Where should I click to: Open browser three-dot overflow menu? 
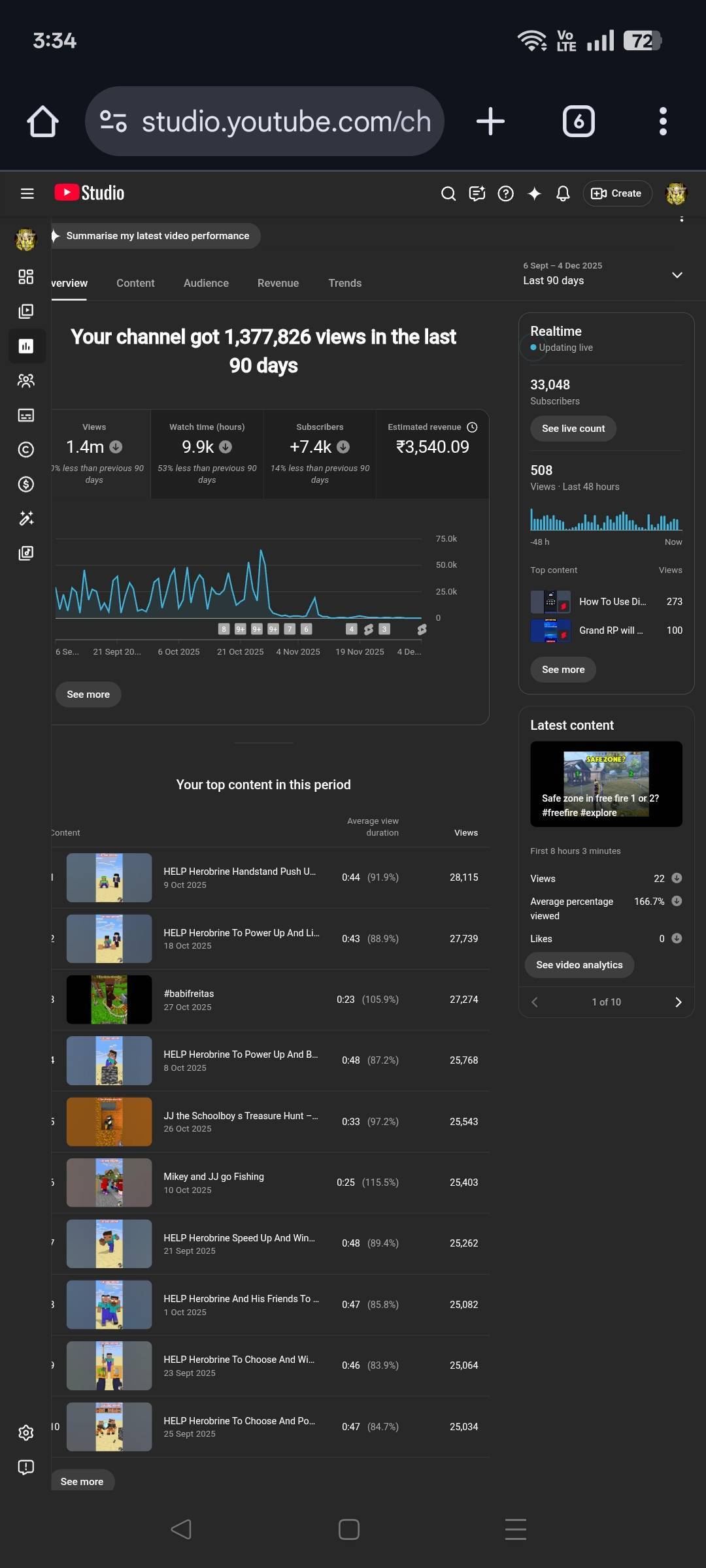pos(663,122)
